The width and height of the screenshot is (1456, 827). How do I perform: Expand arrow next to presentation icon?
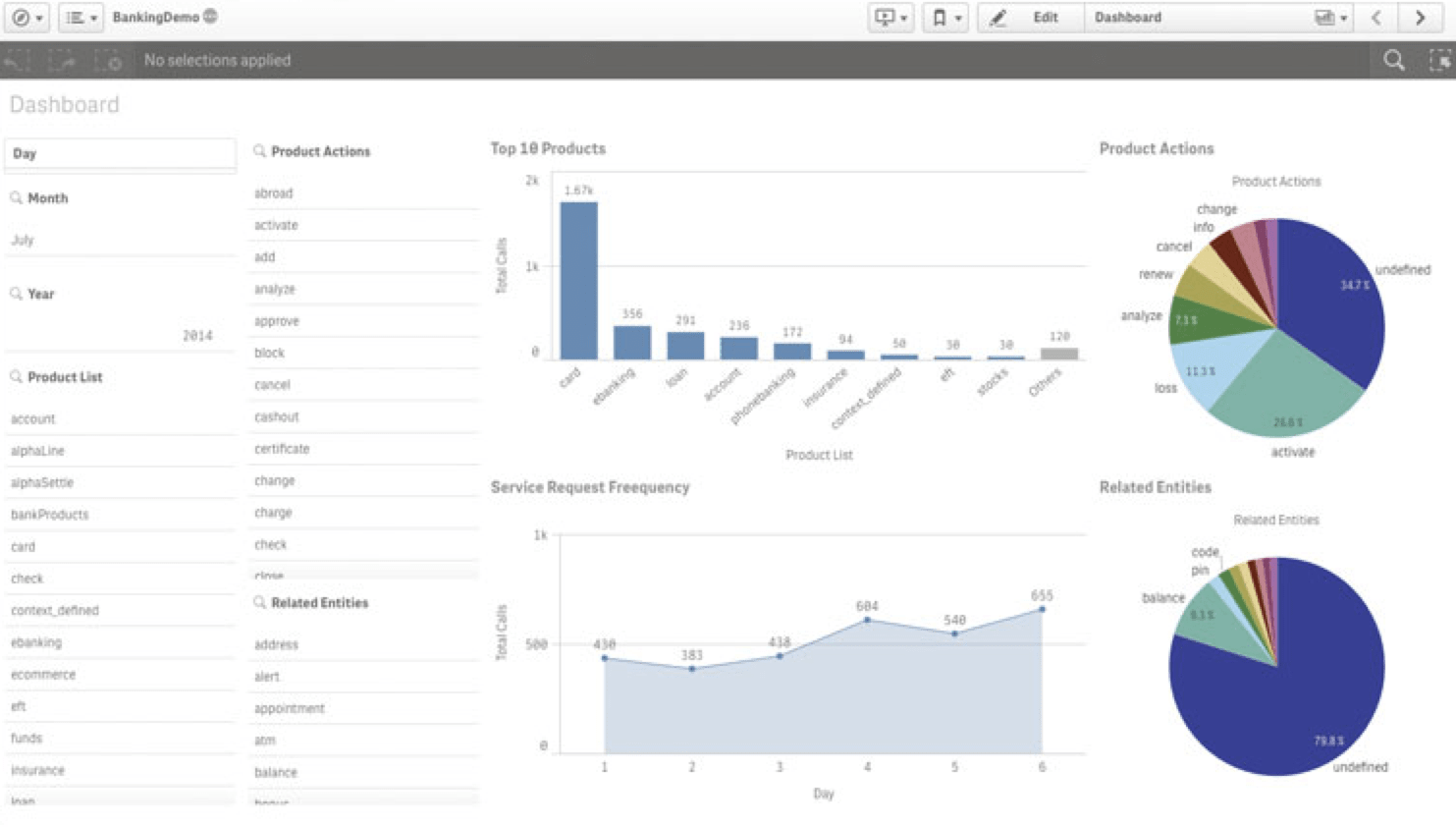903,19
